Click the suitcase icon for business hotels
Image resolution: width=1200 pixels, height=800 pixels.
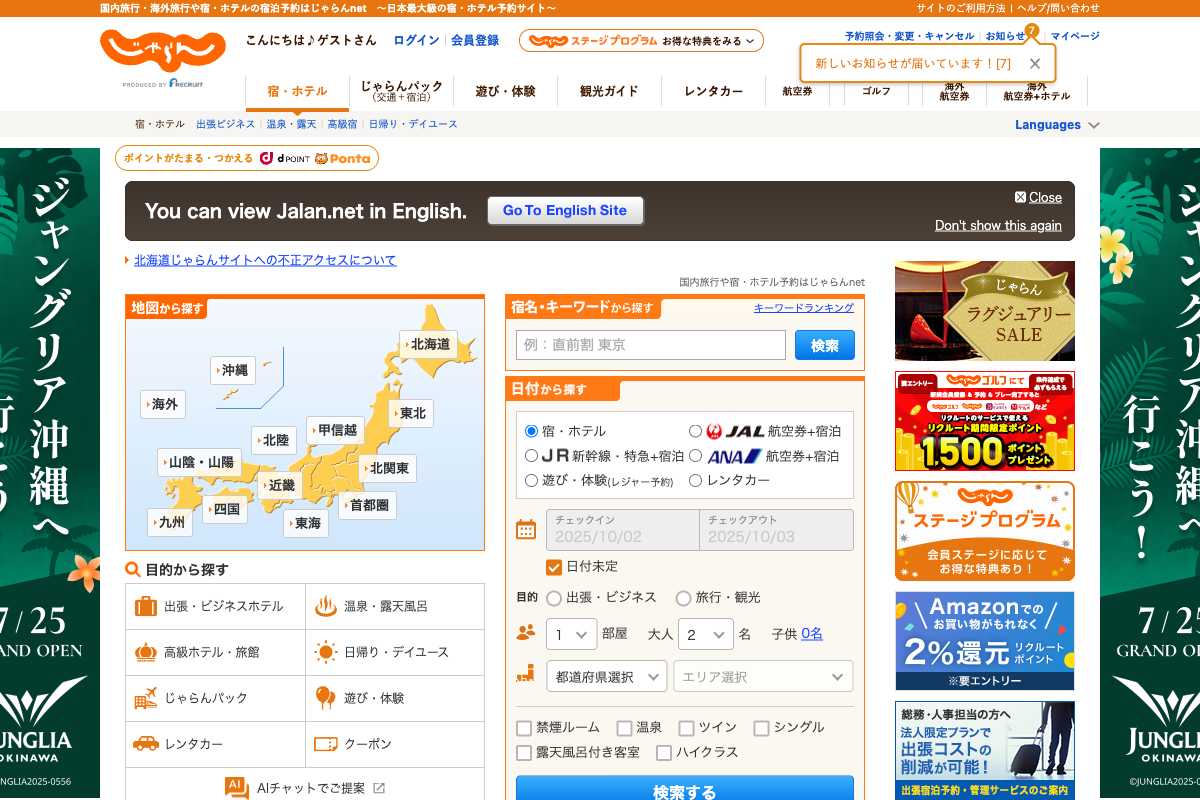click(146, 606)
